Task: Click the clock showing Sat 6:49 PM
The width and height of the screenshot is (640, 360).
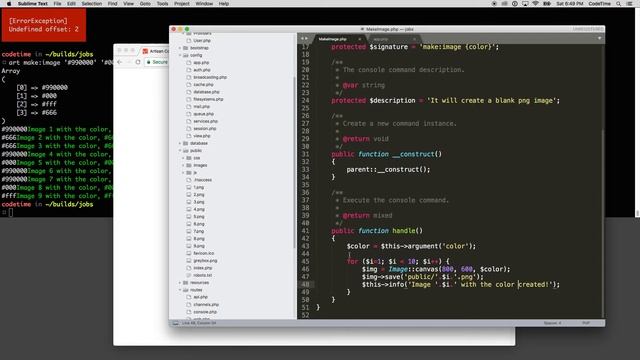Action: click(569, 4)
